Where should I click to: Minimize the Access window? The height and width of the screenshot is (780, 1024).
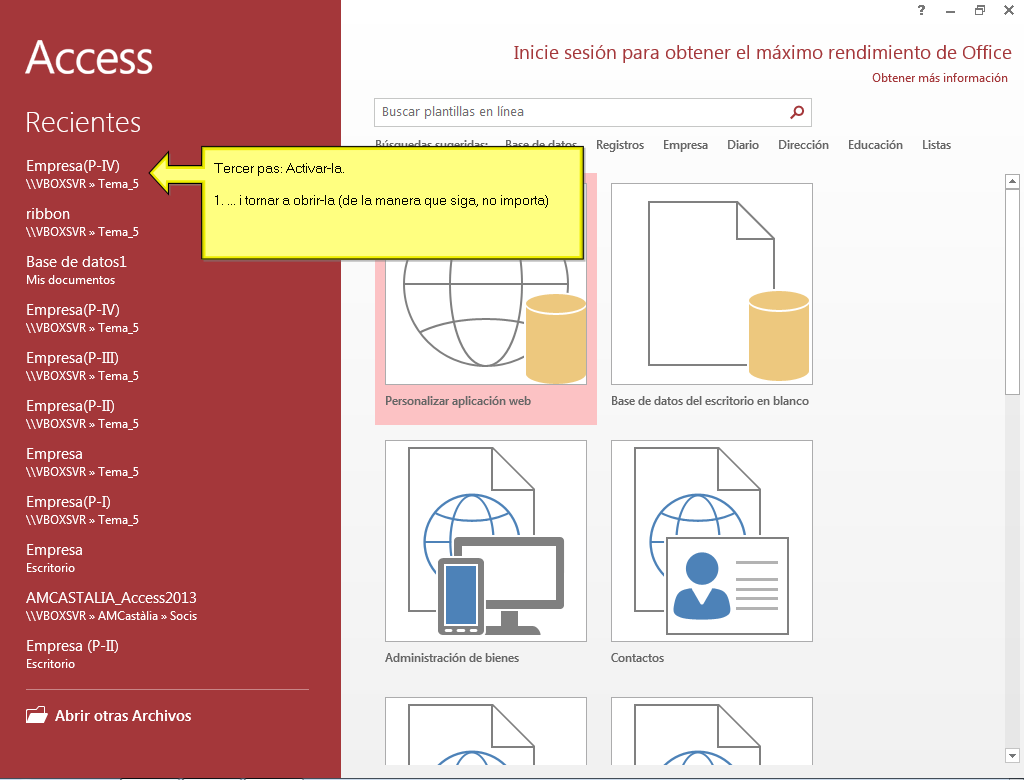951,10
